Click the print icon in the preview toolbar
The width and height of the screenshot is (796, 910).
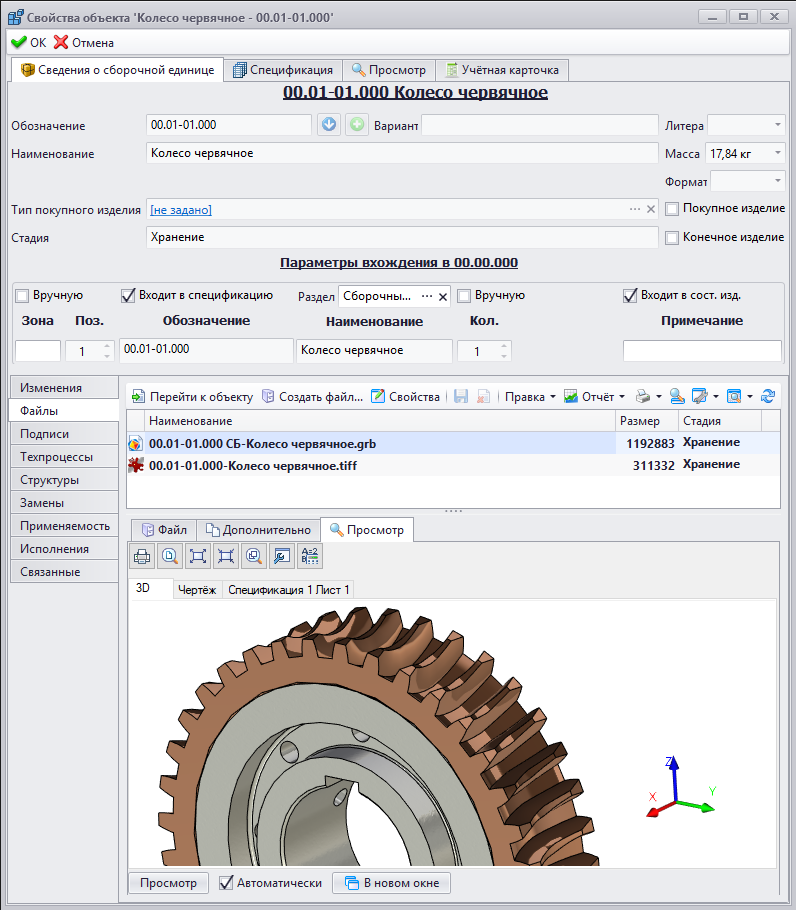[142, 557]
